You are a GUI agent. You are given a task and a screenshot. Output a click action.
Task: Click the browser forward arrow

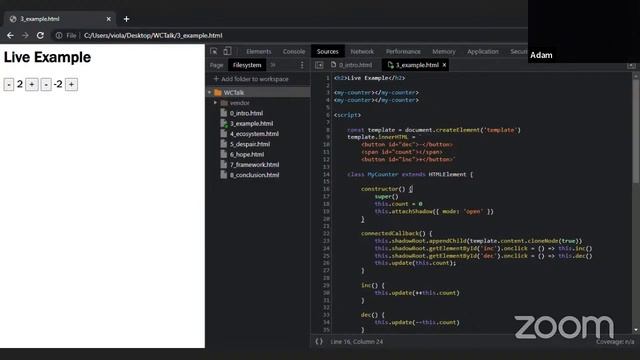point(25,36)
